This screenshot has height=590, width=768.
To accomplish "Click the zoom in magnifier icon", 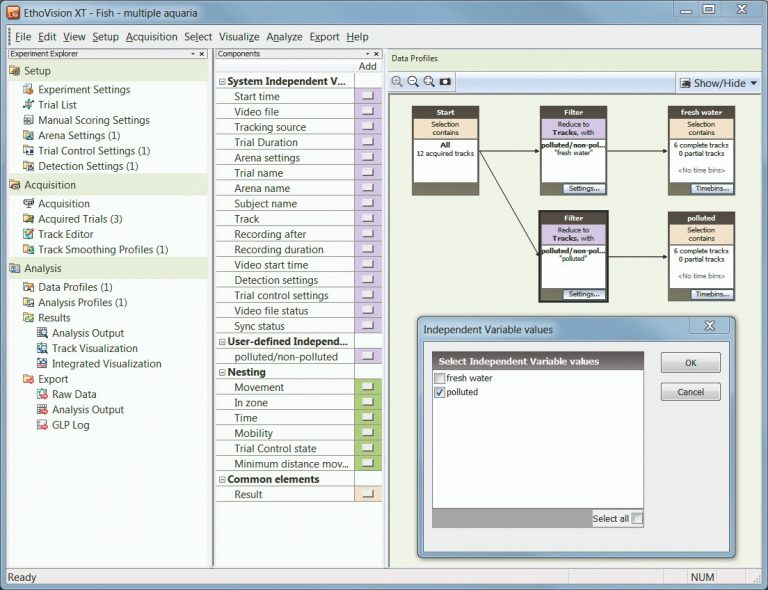I will point(397,82).
